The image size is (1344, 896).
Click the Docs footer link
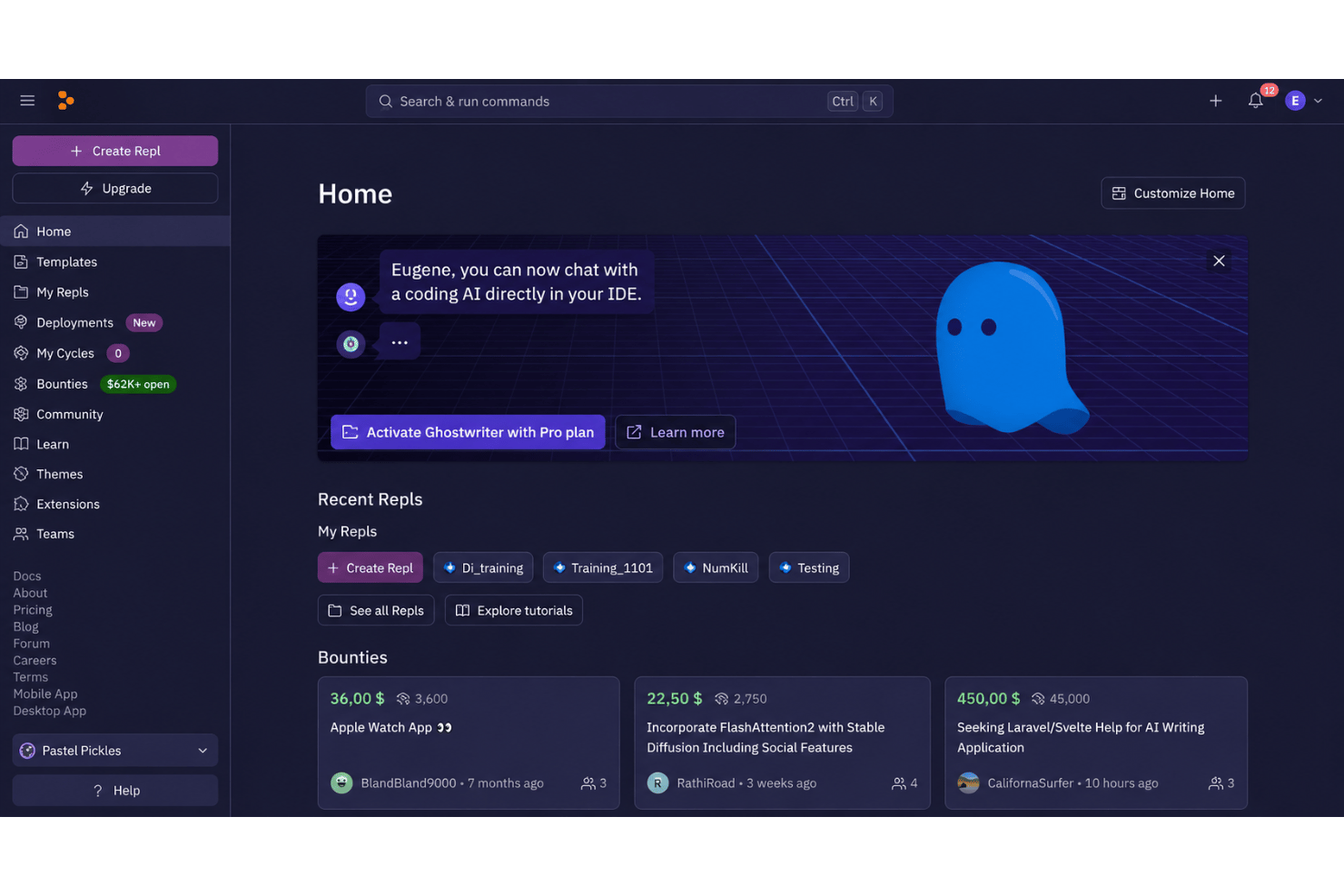click(27, 576)
